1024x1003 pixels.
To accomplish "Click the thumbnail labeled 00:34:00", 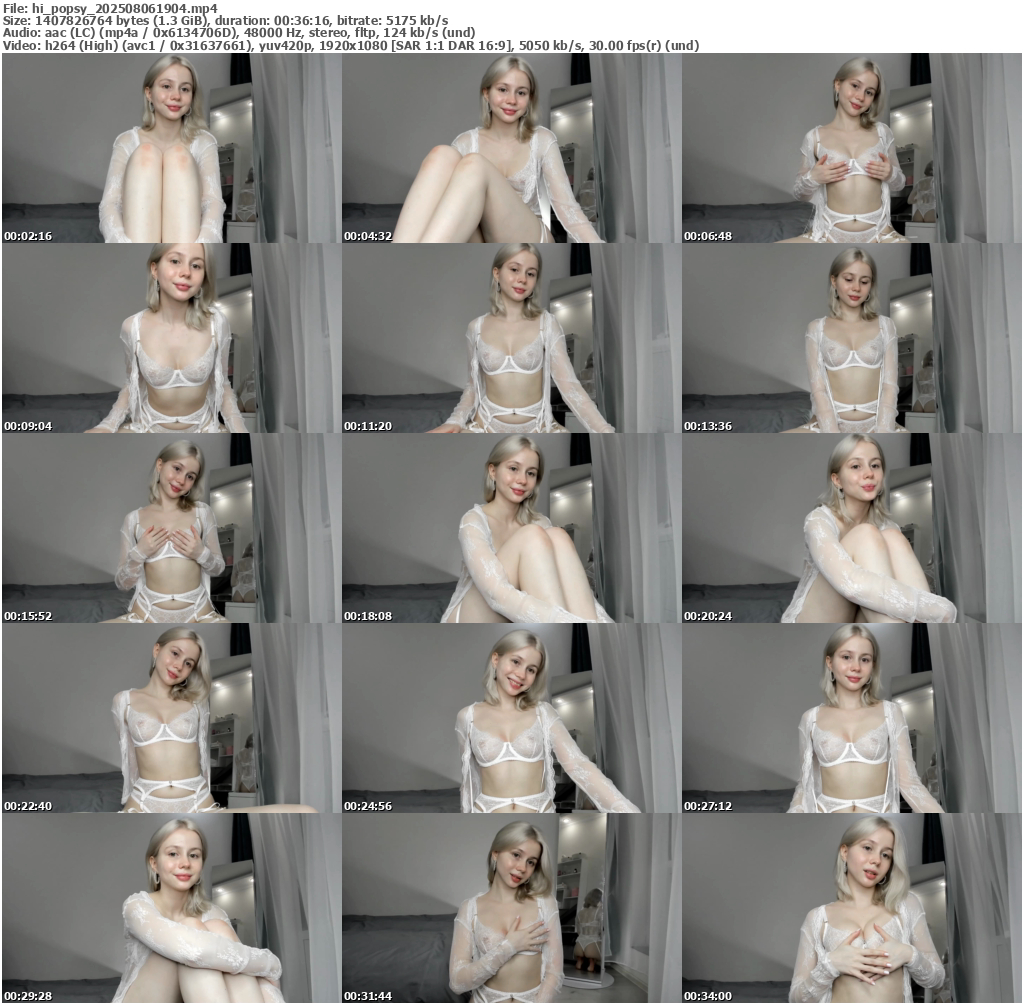I will [852, 908].
